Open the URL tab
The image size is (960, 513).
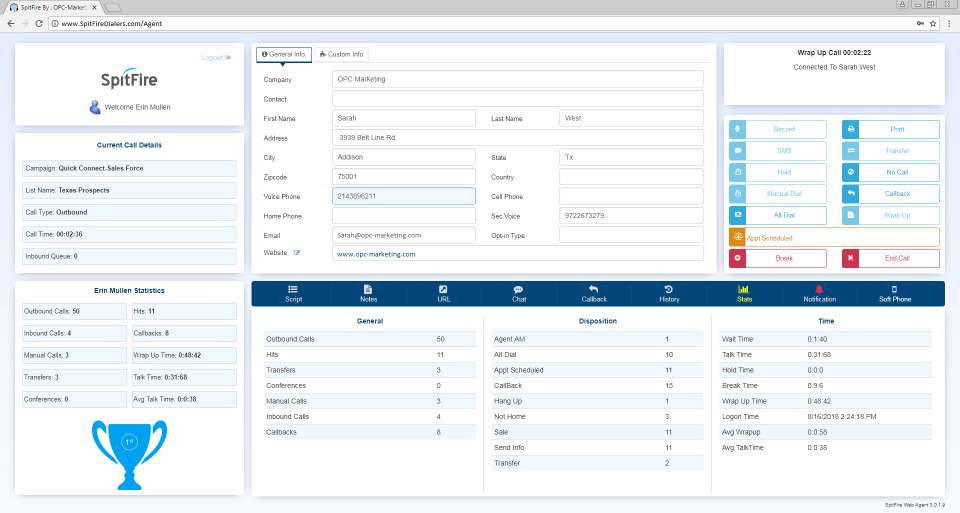tap(443, 294)
